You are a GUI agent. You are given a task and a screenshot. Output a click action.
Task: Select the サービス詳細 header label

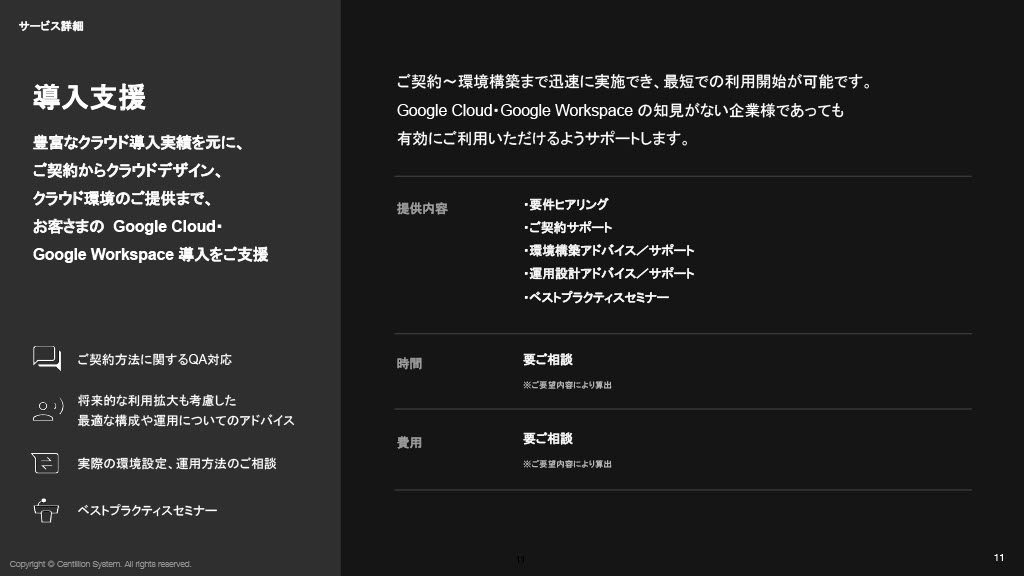51,26
